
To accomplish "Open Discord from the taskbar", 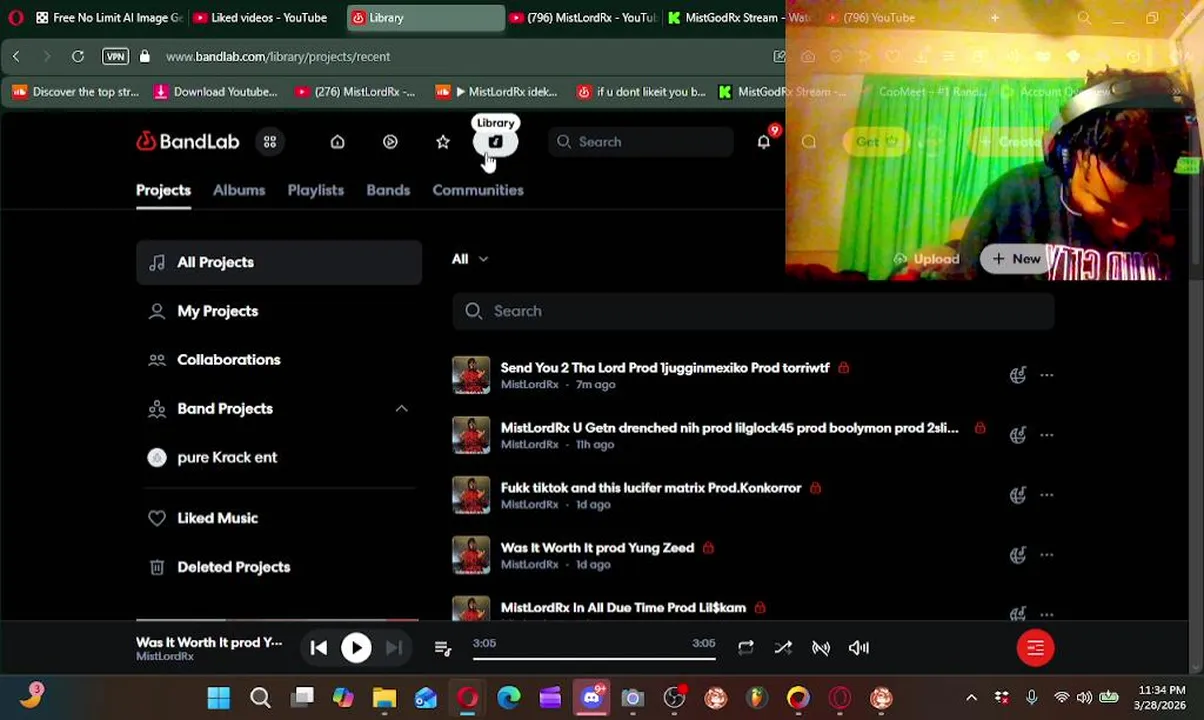I will (x=592, y=698).
